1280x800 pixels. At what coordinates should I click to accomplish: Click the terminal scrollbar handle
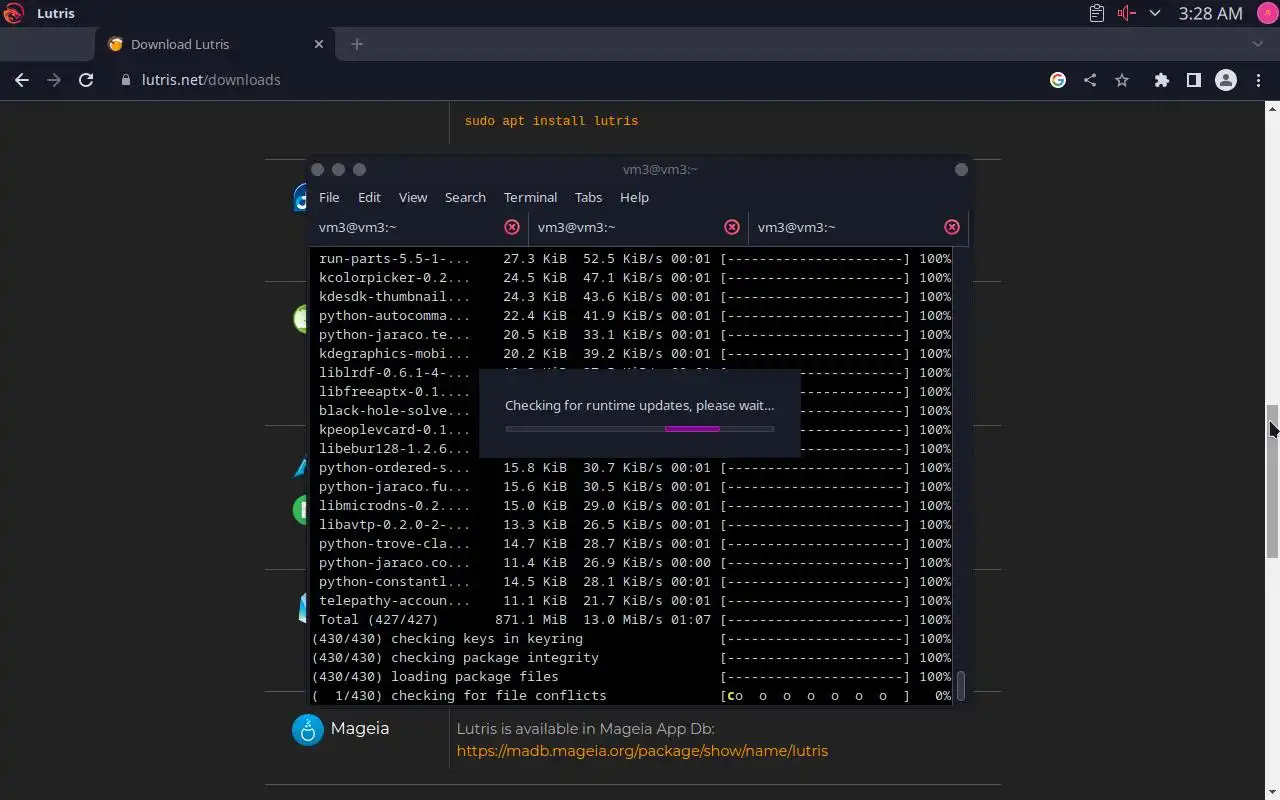click(x=961, y=685)
